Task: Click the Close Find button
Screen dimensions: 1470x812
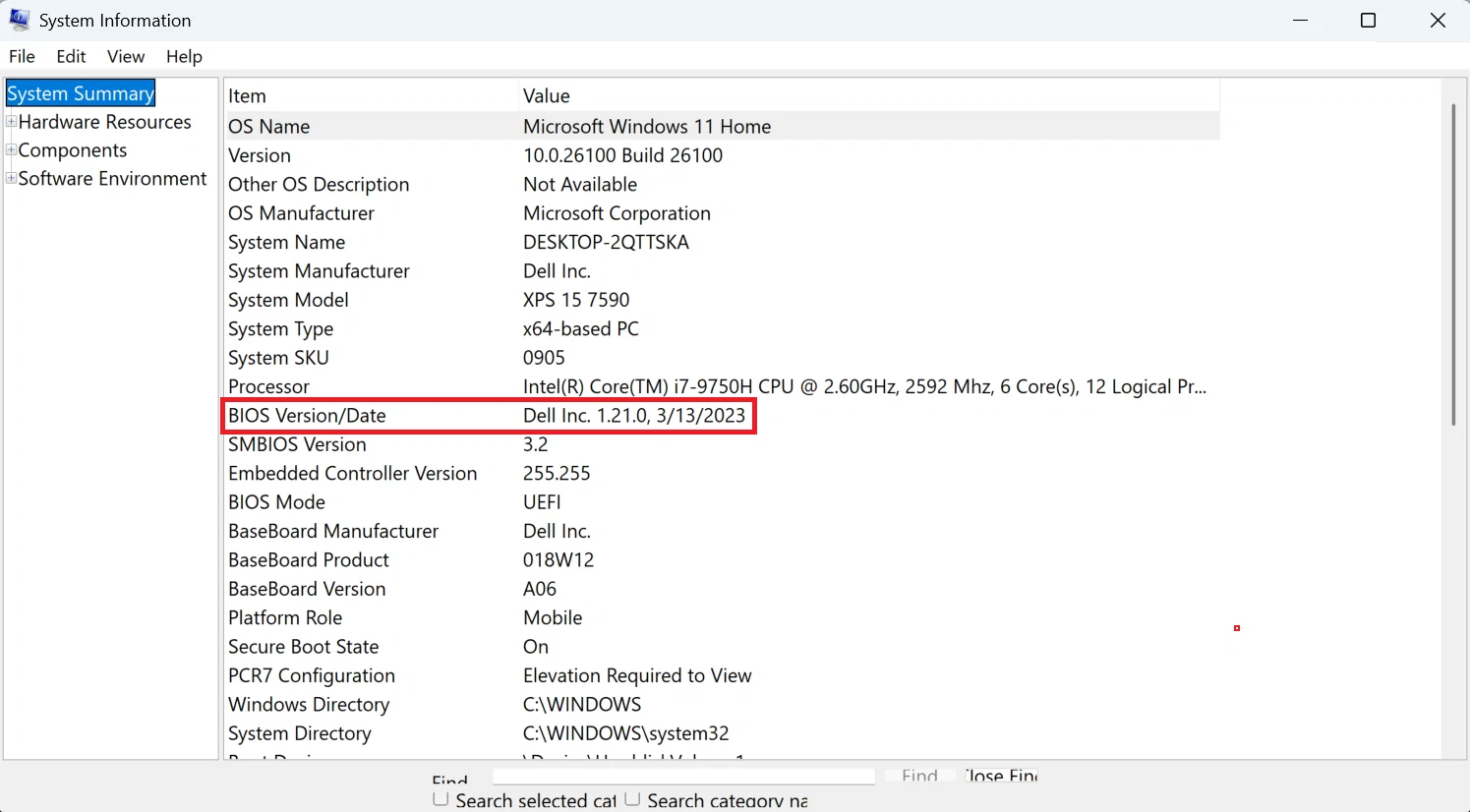Action: pos(1000,776)
